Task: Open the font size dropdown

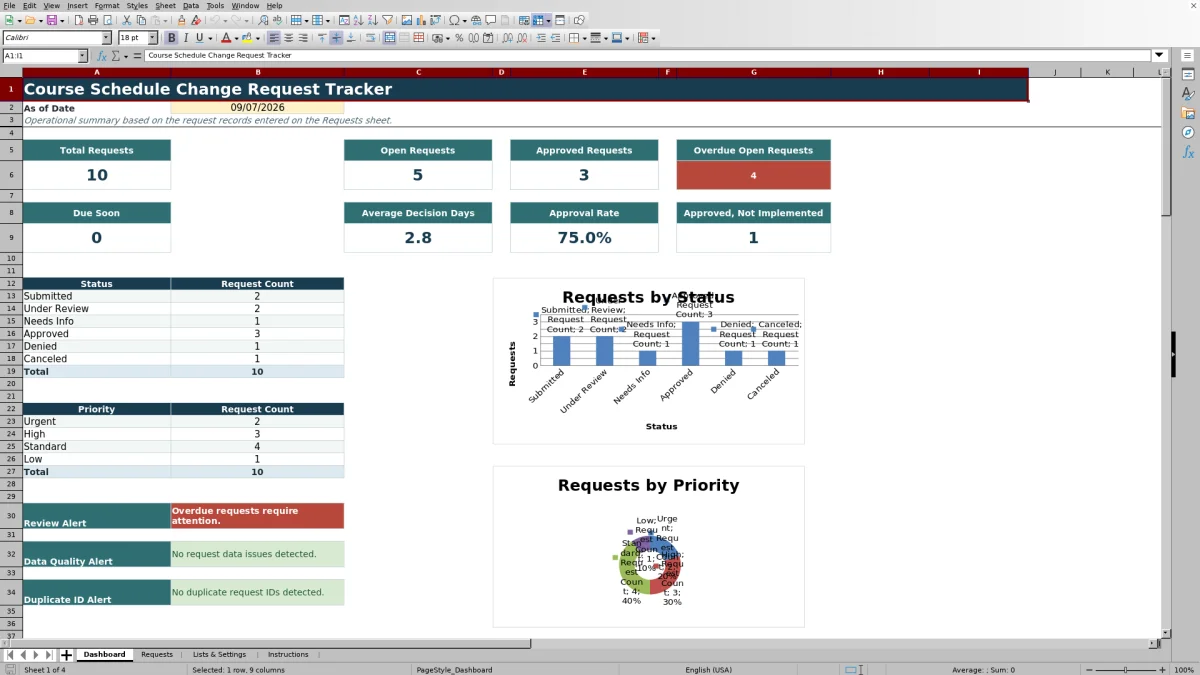Action: coord(153,38)
